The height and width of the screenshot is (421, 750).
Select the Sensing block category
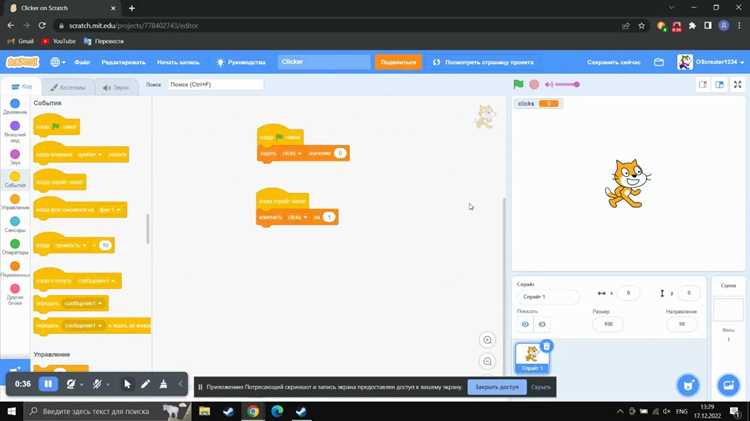[x=15, y=224]
